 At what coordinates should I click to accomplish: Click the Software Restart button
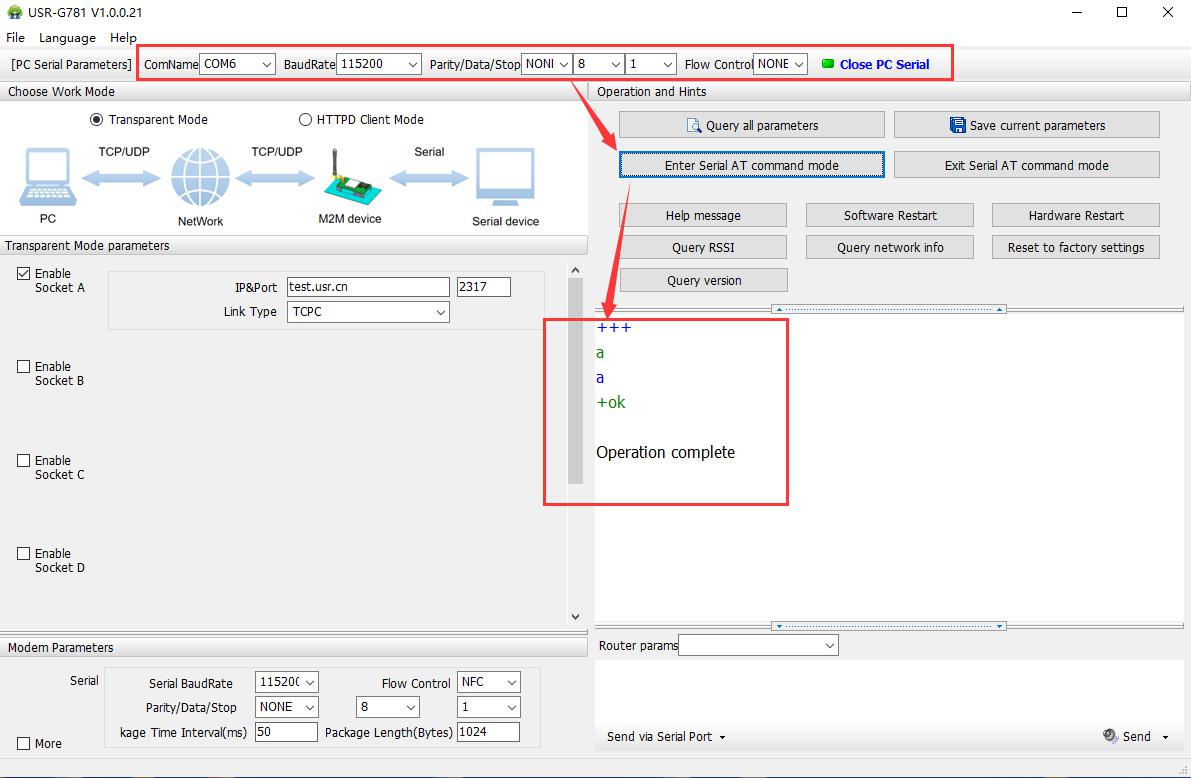(890, 215)
